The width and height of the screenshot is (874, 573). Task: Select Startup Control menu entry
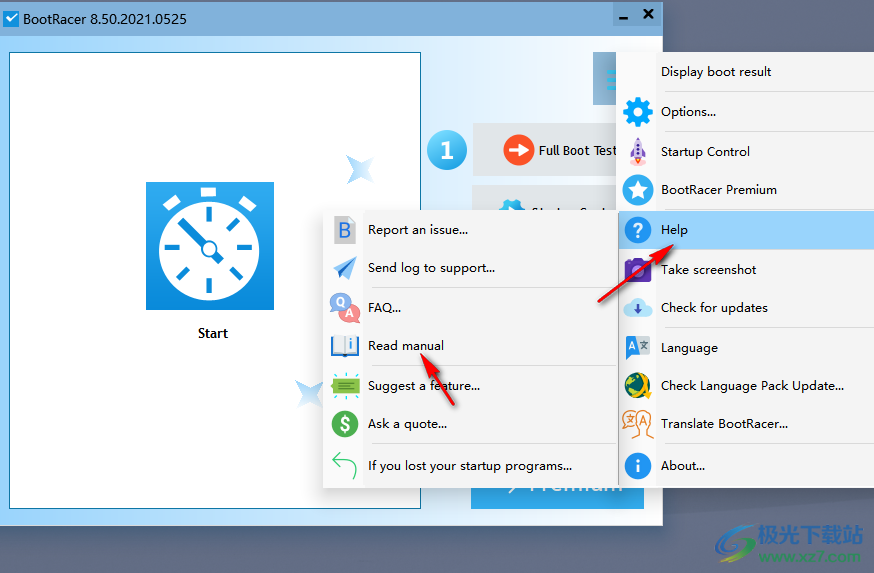point(746,152)
